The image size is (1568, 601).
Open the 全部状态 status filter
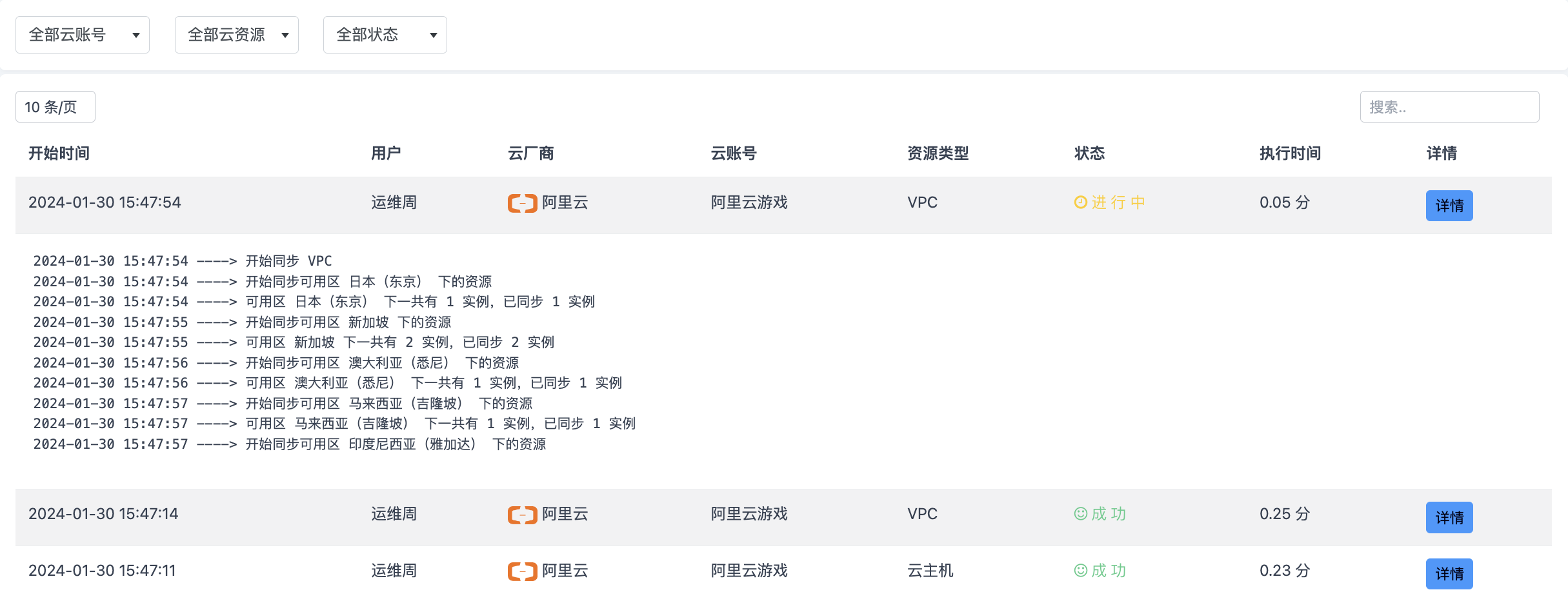pos(385,35)
